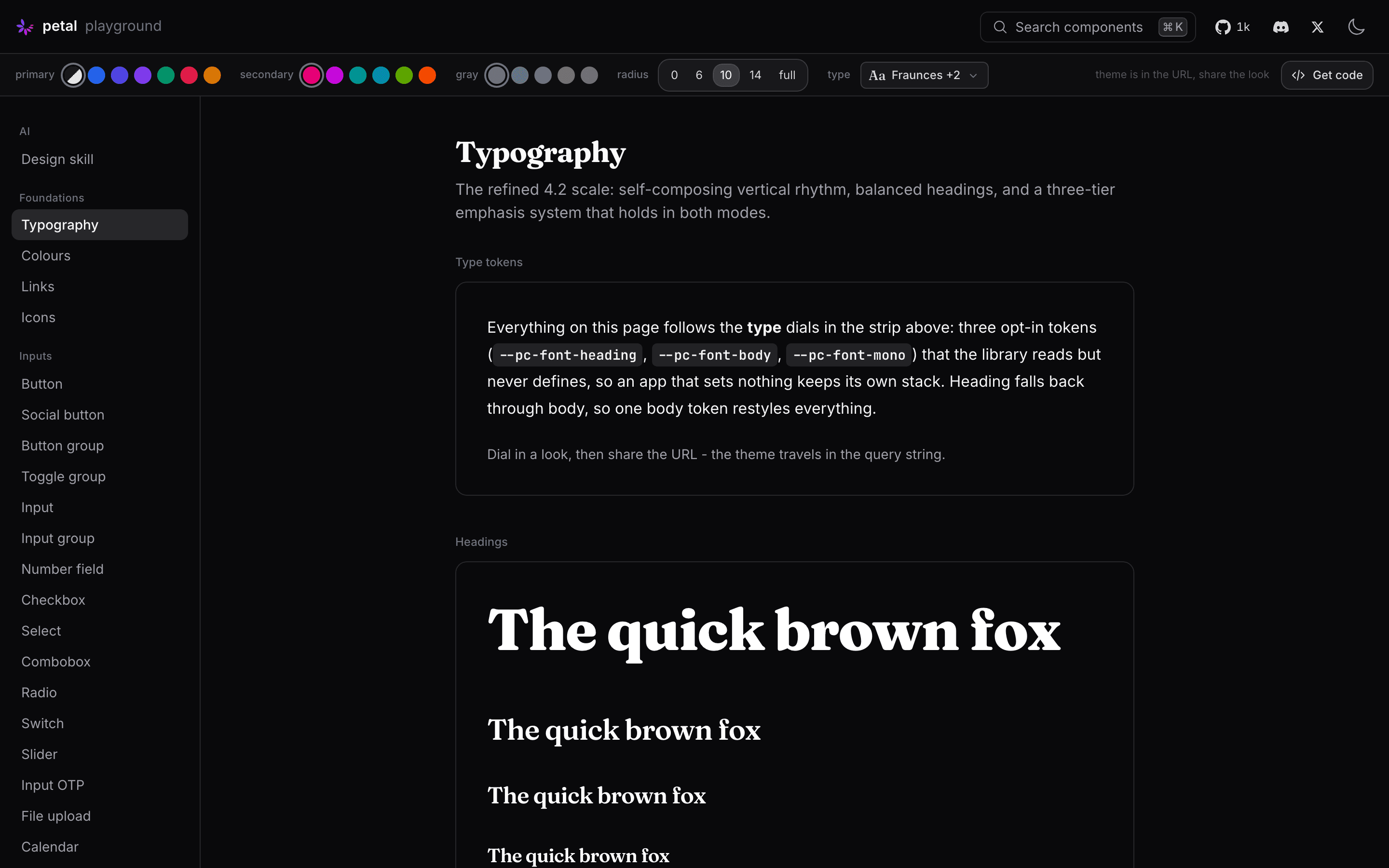The image size is (1389, 868).
Task: Pick the red primary colour swatch
Action: pos(189,75)
